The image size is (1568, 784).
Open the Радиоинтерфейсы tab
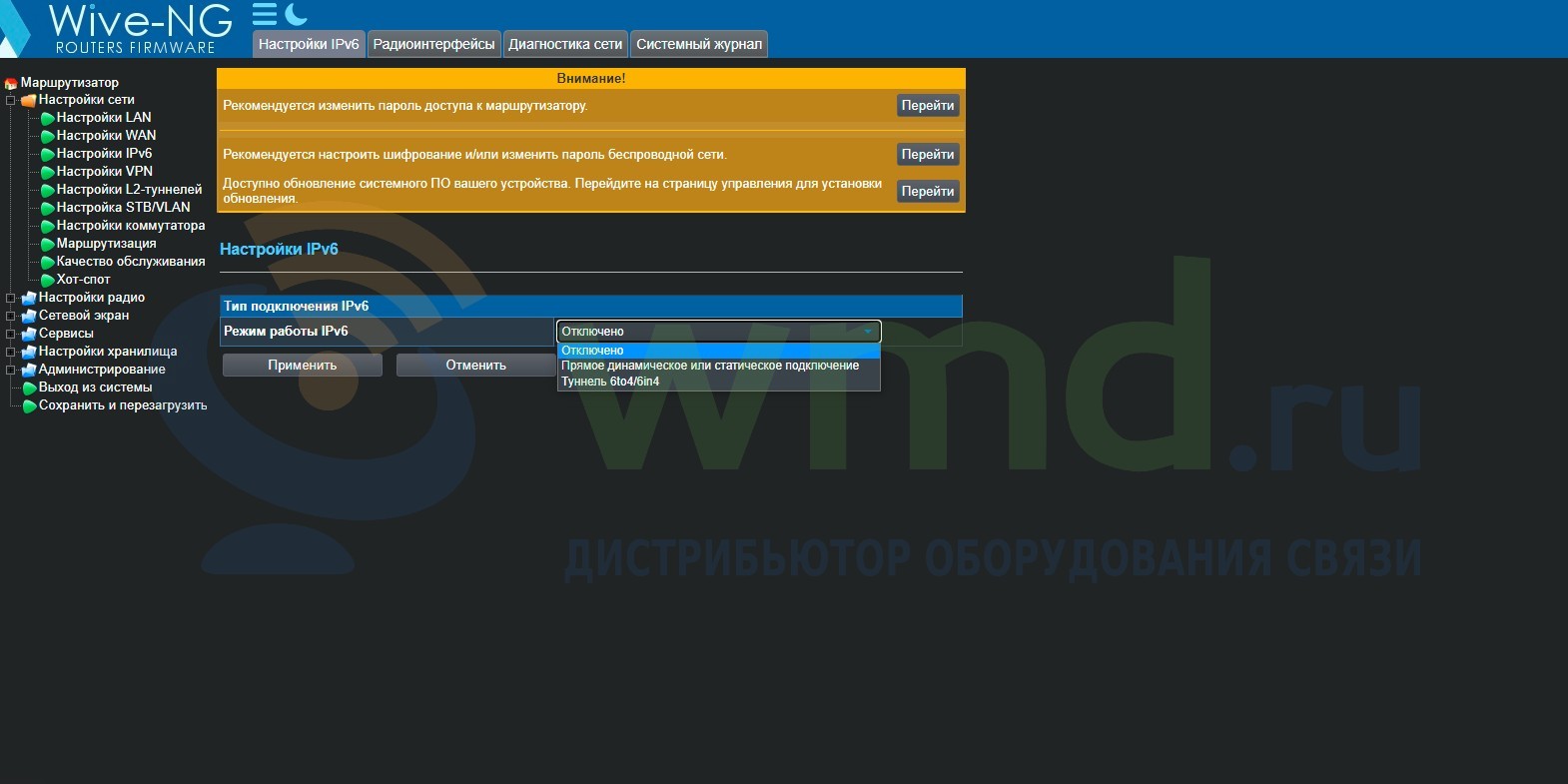pyautogui.click(x=433, y=44)
